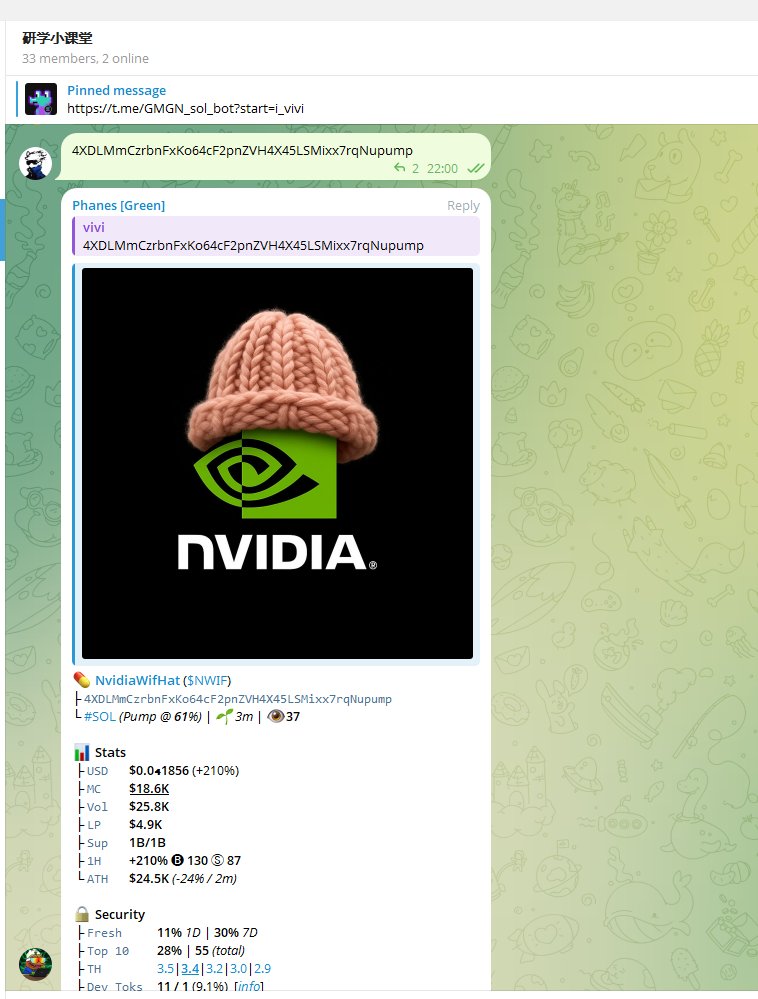Open the 研学小课堂 group info header

(57, 38)
